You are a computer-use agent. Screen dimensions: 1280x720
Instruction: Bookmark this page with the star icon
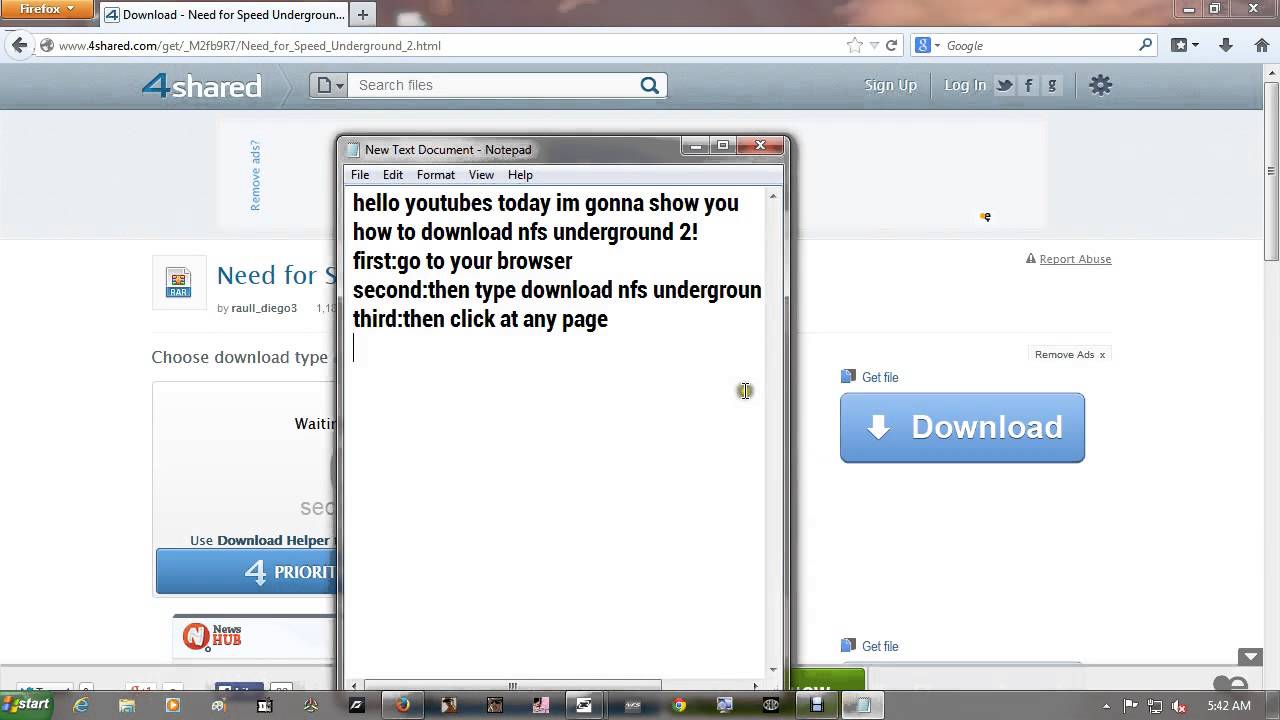click(854, 45)
